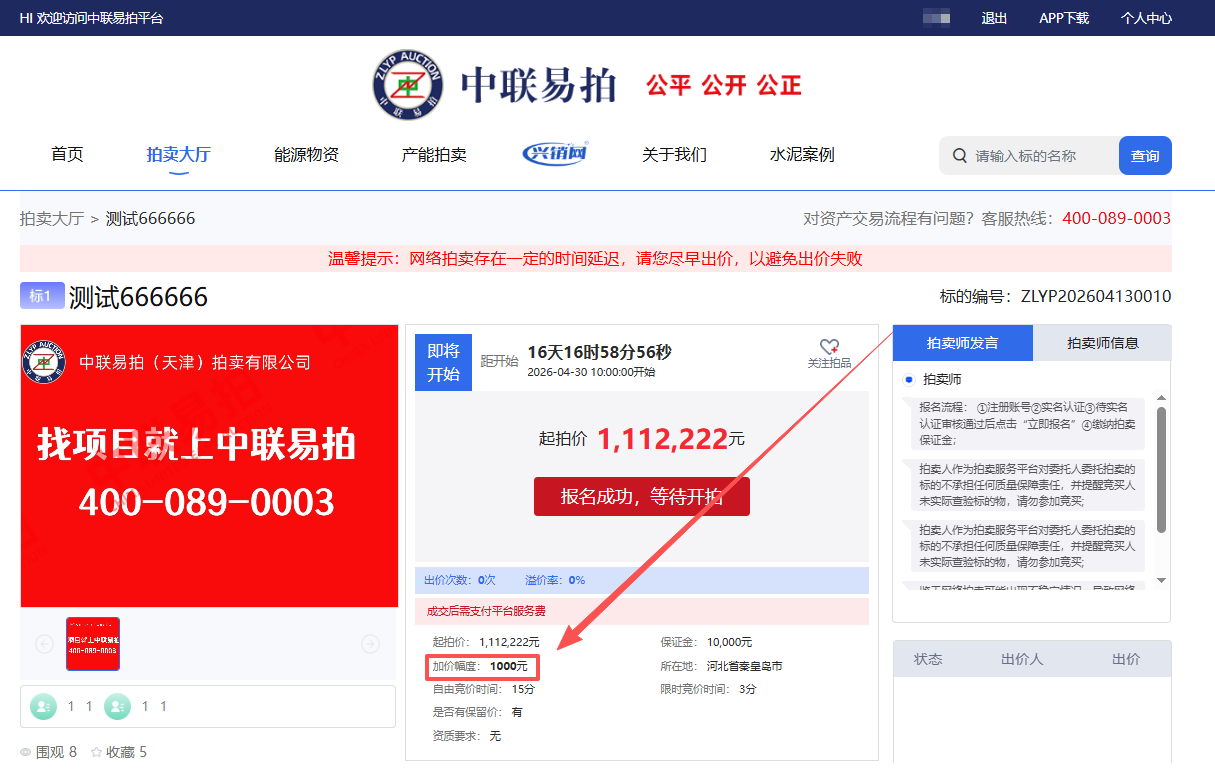Image resolution: width=1215 pixels, height=781 pixels.
Task: Click 状态 column header in bid table
Action: pos(928,659)
